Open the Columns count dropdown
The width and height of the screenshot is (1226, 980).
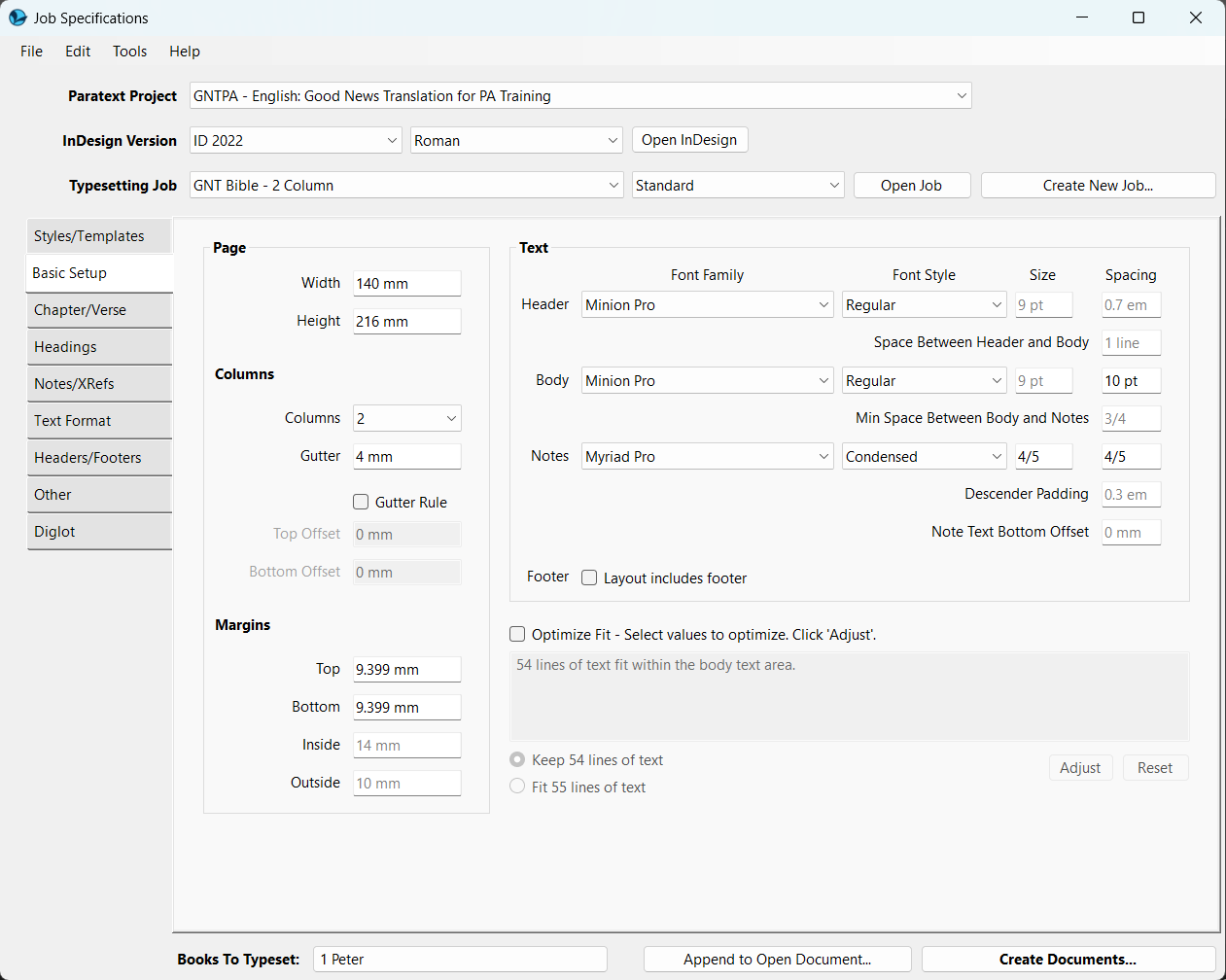(406, 418)
